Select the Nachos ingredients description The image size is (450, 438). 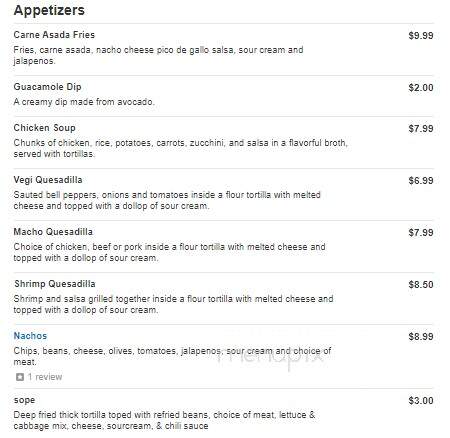coord(172,356)
